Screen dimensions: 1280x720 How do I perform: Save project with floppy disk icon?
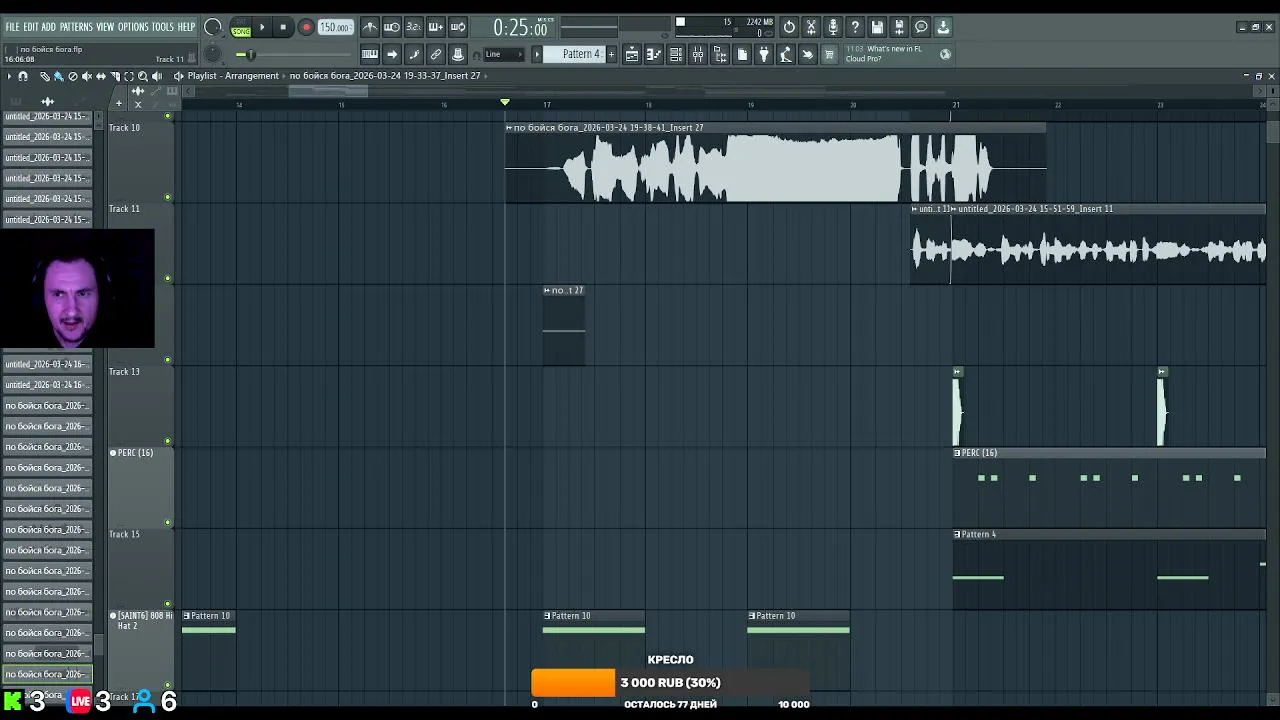[877, 27]
